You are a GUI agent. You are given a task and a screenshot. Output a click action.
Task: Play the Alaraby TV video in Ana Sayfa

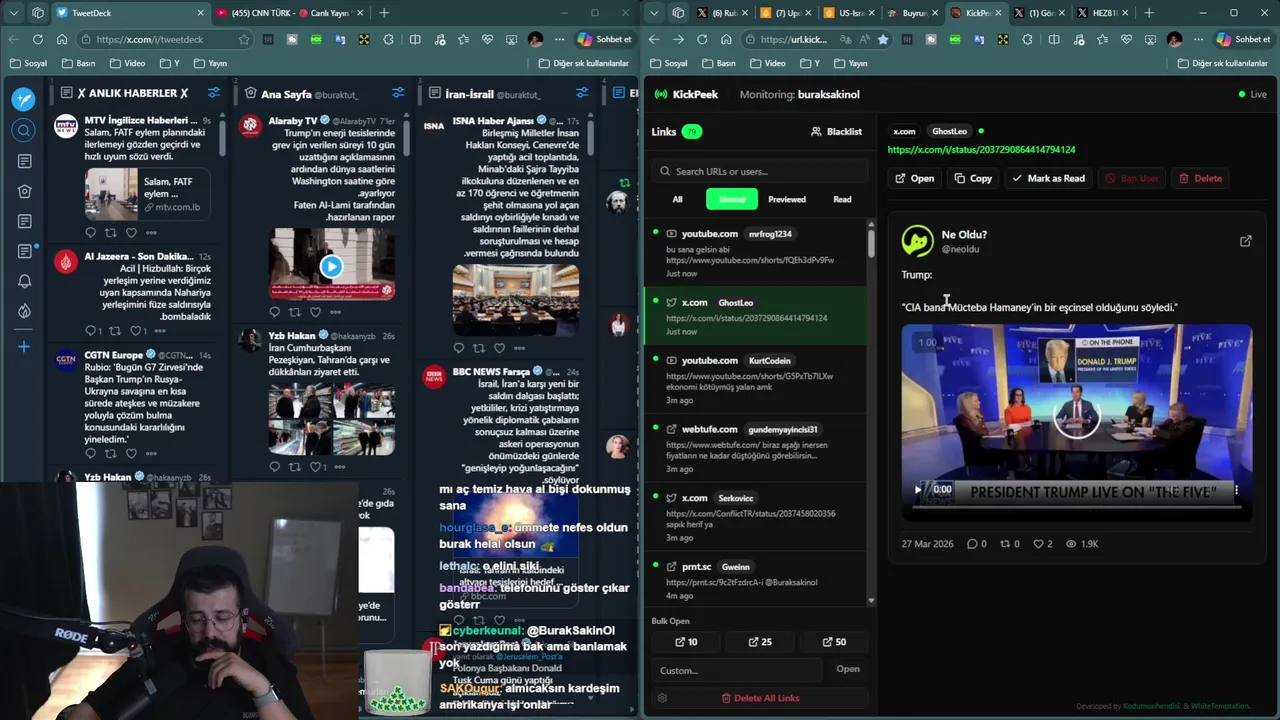[x=331, y=266]
